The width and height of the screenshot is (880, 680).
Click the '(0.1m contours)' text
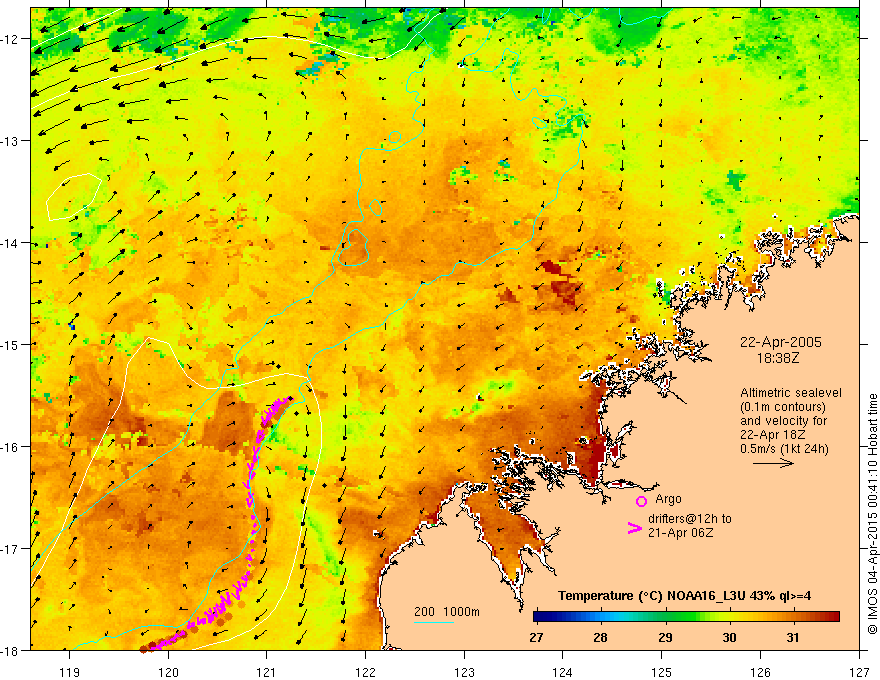click(x=783, y=407)
